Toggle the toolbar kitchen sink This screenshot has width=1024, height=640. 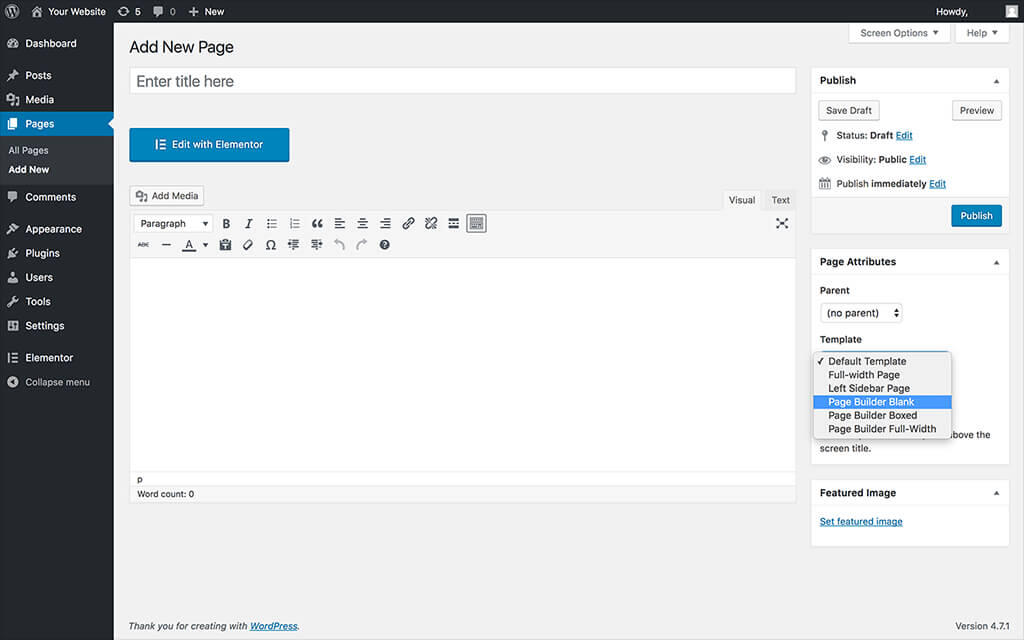point(476,223)
